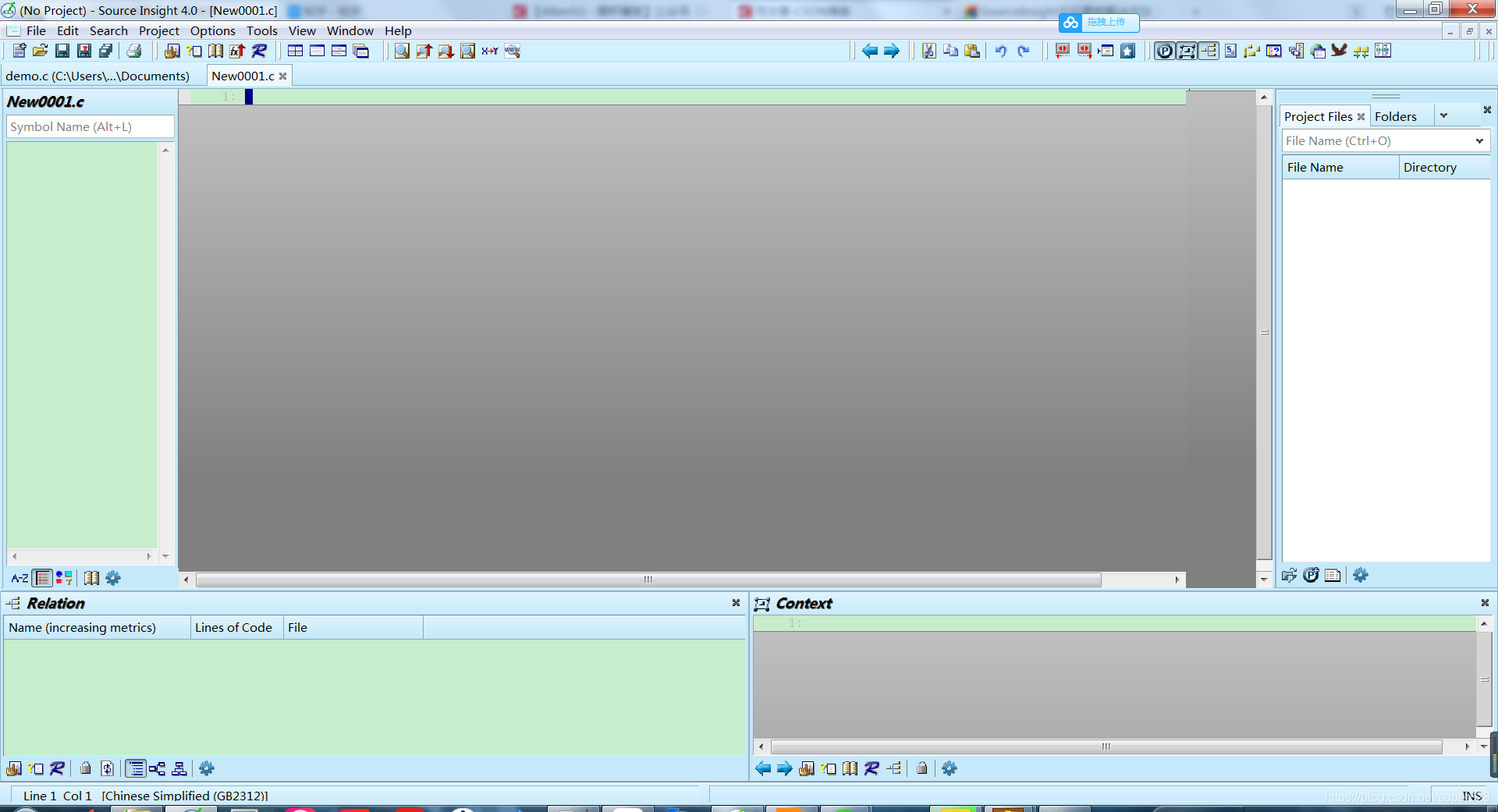The height and width of the screenshot is (812, 1498).
Task: Click the Search Backward icon with up arrow
Action: (424, 51)
